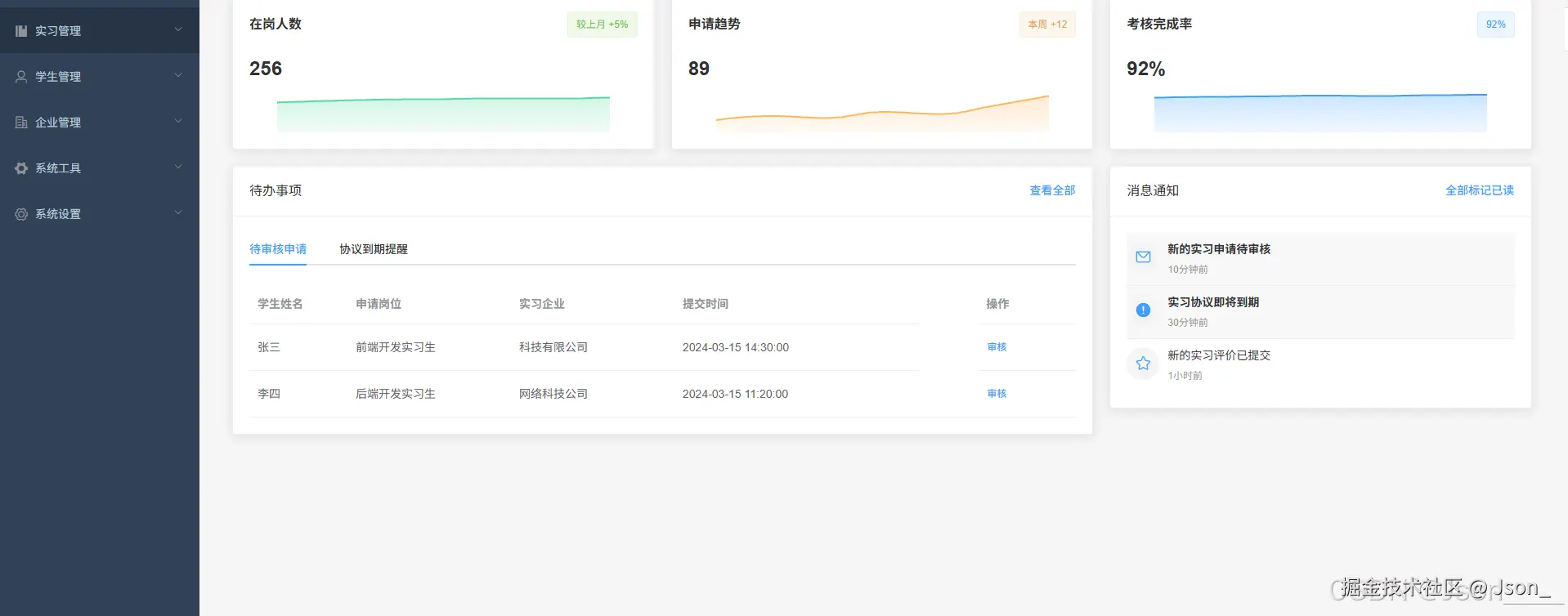This screenshot has height=616, width=1568.
Task: Click 全部标记已读 link
Action: pyautogui.click(x=1480, y=190)
